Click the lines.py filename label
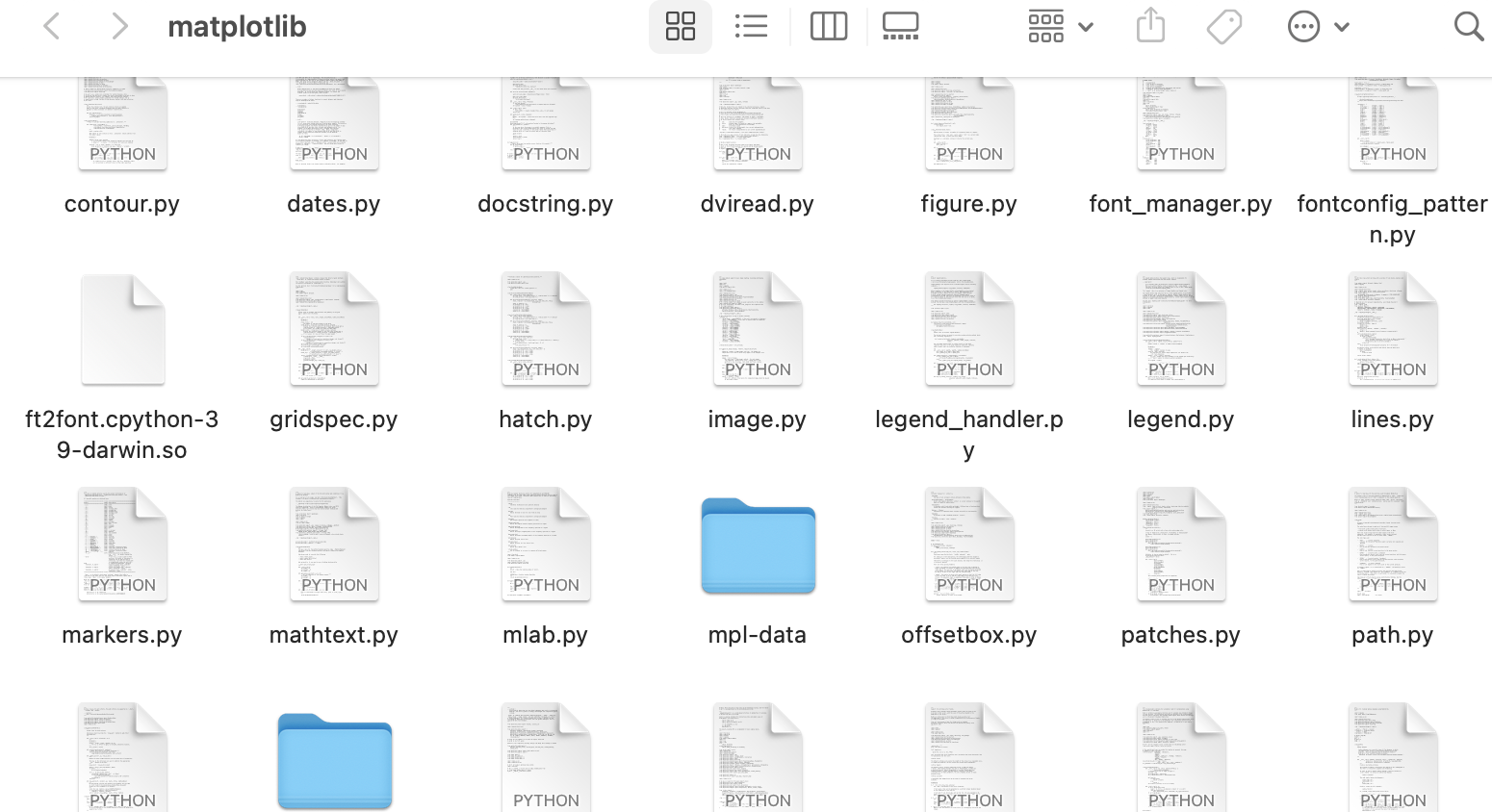The height and width of the screenshot is (812, 1492). click(1393, 419)
